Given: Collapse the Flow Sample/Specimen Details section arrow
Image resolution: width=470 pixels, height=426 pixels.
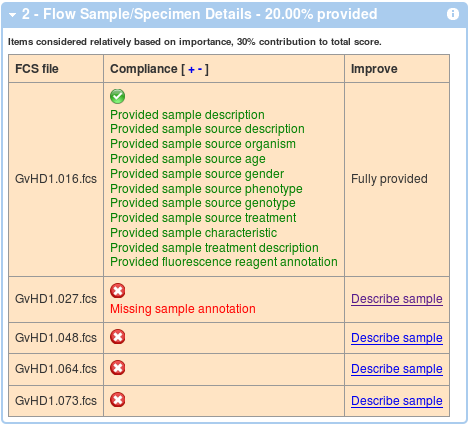Looking at the screenshot, I should click(13, 15).
